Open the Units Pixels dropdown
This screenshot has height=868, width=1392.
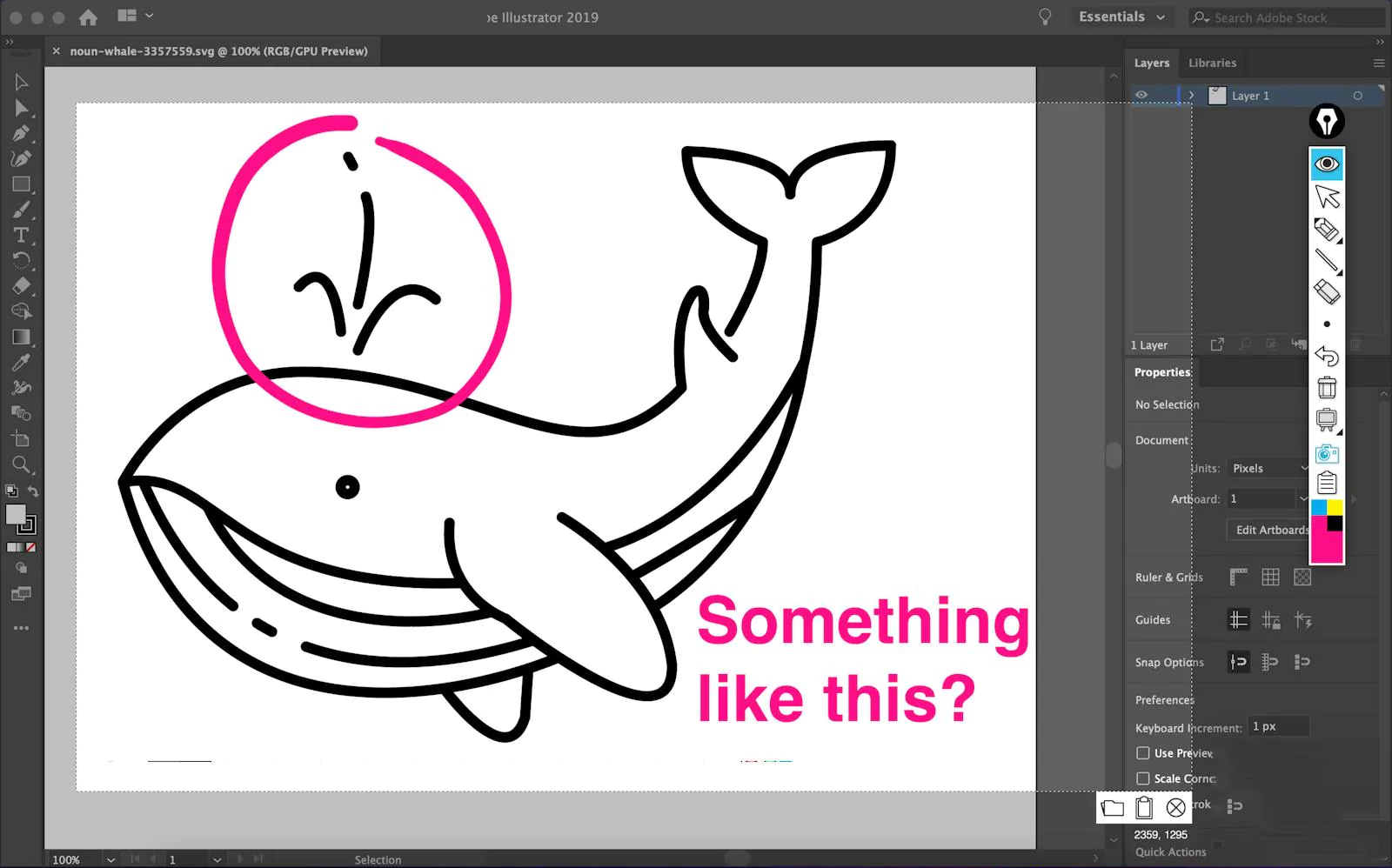pyautogui.click(x=1268, y=468)
